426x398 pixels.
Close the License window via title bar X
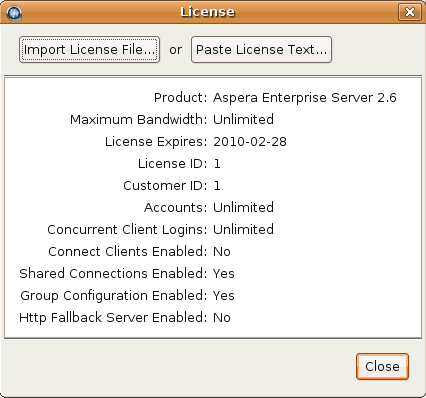(x=410, y=12)
